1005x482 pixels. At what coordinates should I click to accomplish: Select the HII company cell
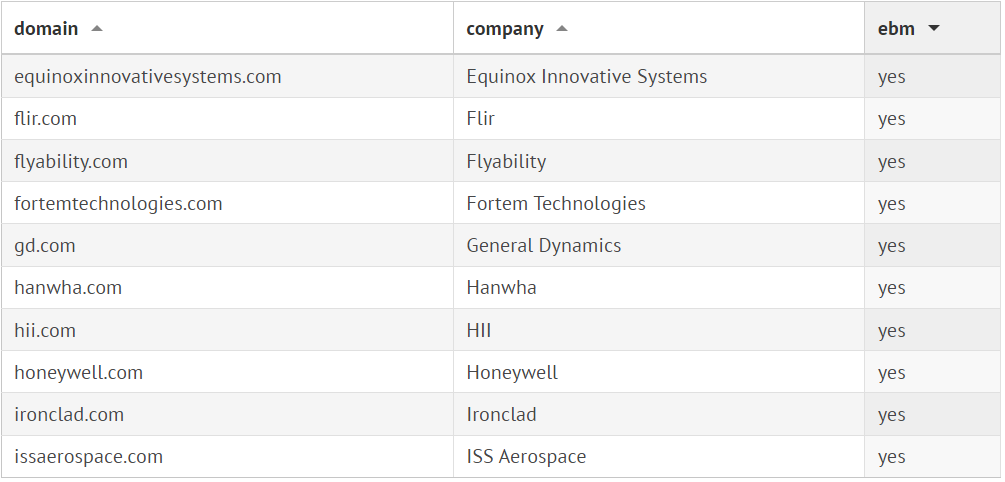(x=479, y=331)
